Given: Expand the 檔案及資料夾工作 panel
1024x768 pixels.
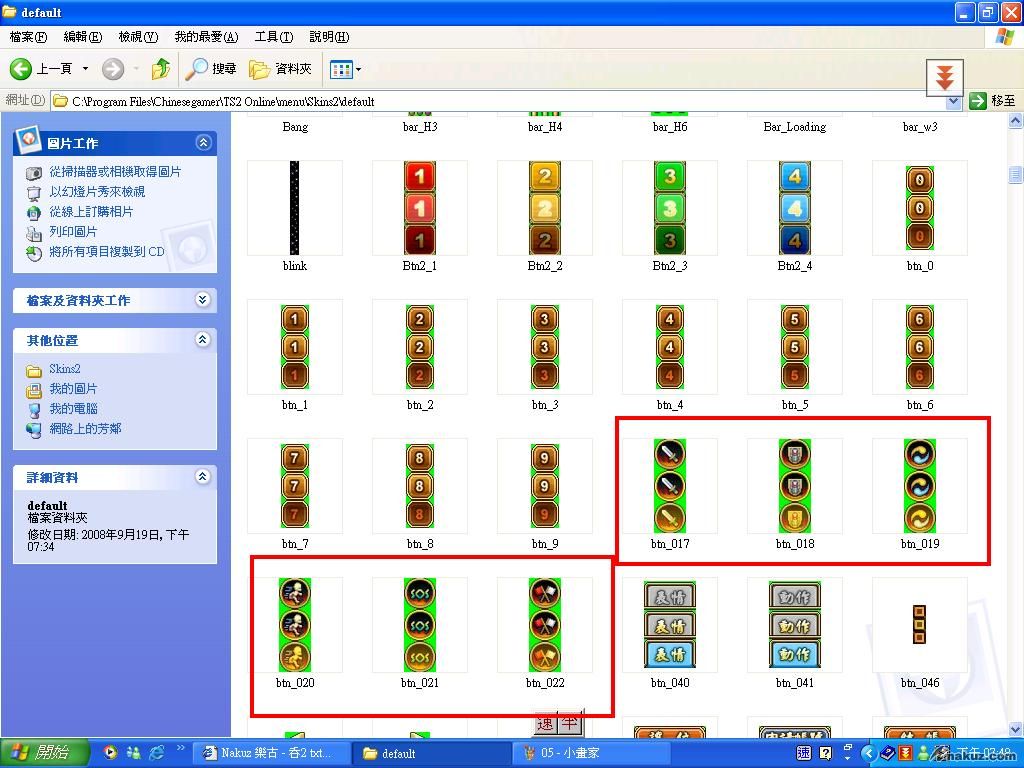Looking at the screenshot, I should click(203, 300).
